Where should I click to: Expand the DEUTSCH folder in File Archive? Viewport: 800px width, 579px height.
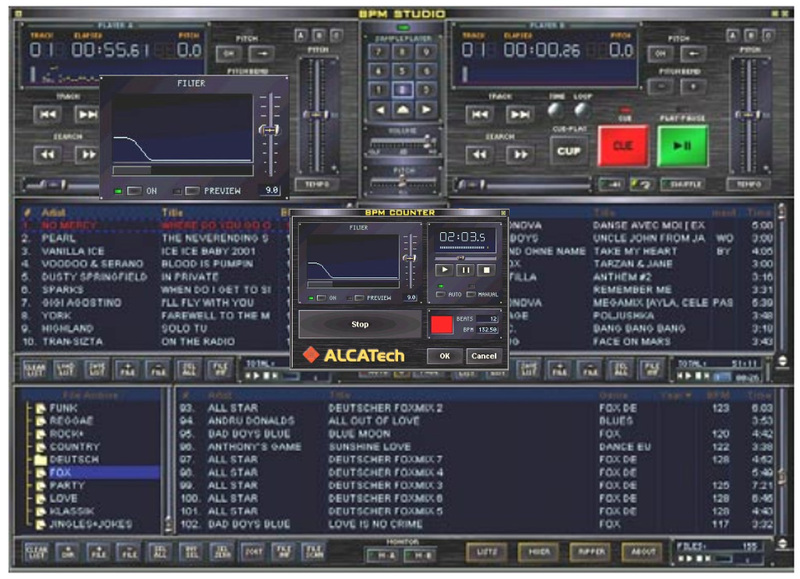74,459
